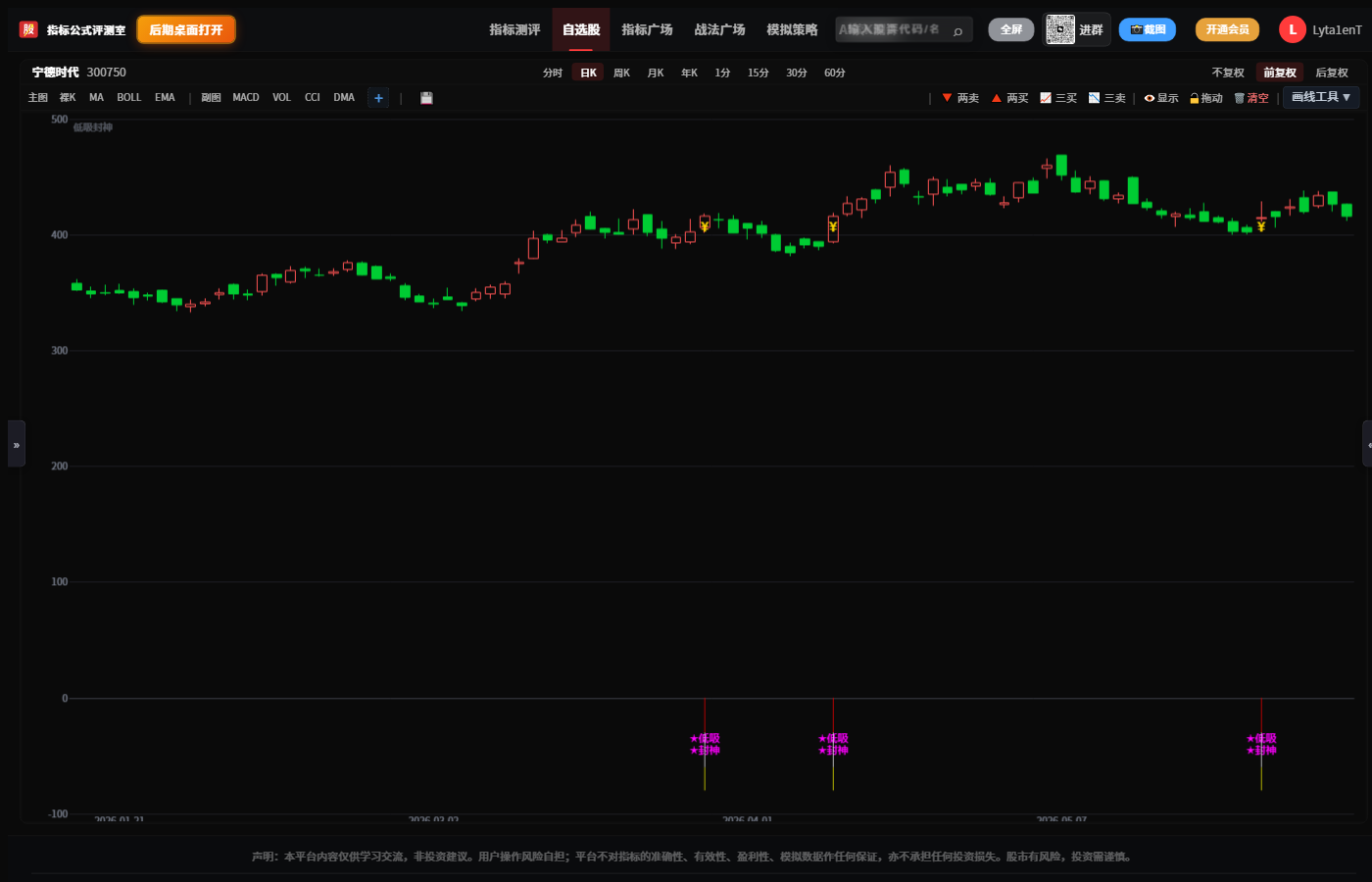Toggle the lock 拖动 drag option
Image resolution: width=1372 pixels, height=882 pixels.
1195,98
